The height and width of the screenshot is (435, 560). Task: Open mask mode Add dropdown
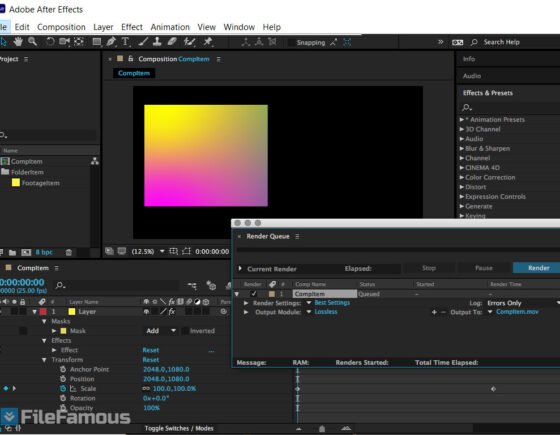click(x=161, y=331)
